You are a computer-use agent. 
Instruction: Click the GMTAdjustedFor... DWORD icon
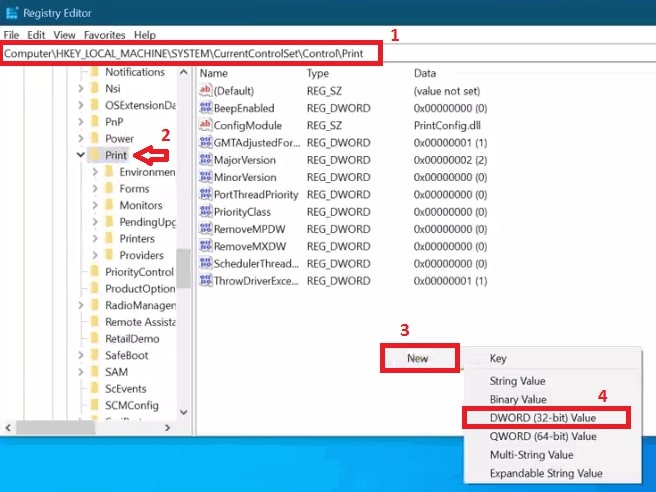click(x=205, y=142)
